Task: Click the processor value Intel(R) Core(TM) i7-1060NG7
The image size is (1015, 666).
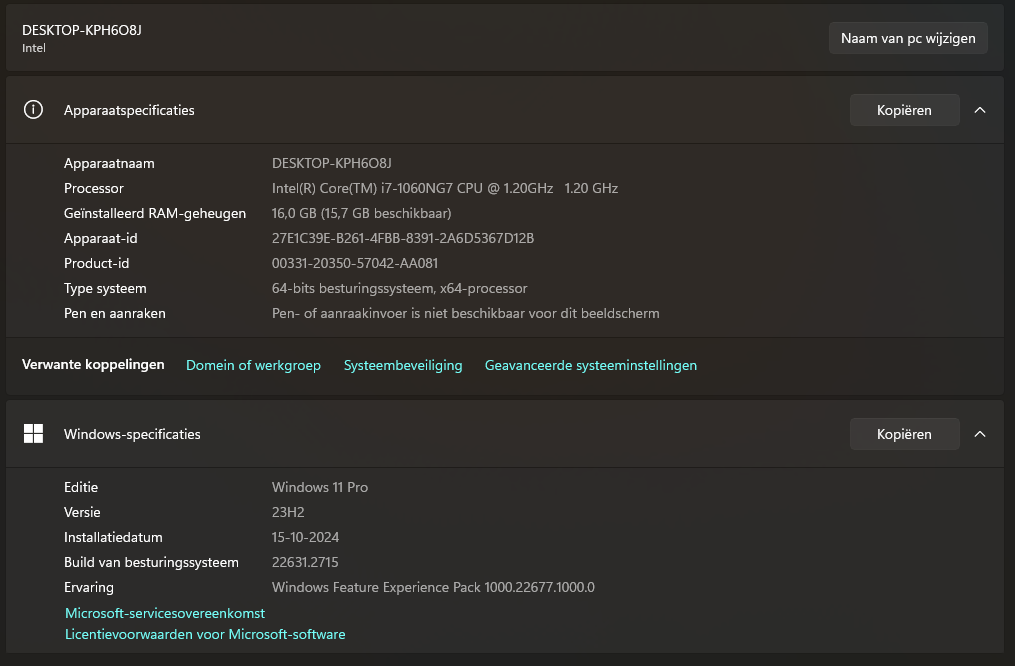Action: (x=445, y=188)
